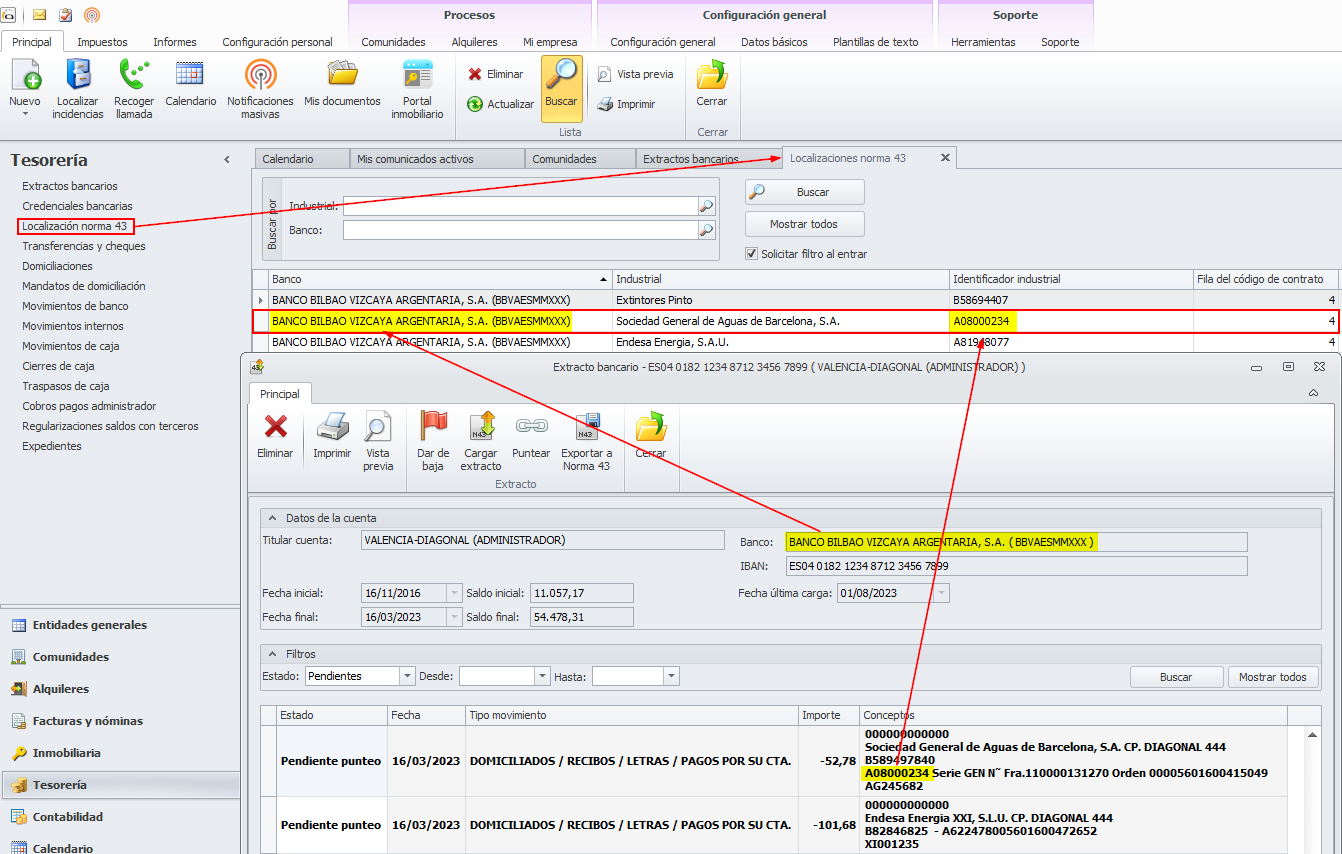Image resolution: width=1342 pixels, height=854 pixels.
Task: Open the Fecha inicial date dropdown
Action: tap(455, 592)
